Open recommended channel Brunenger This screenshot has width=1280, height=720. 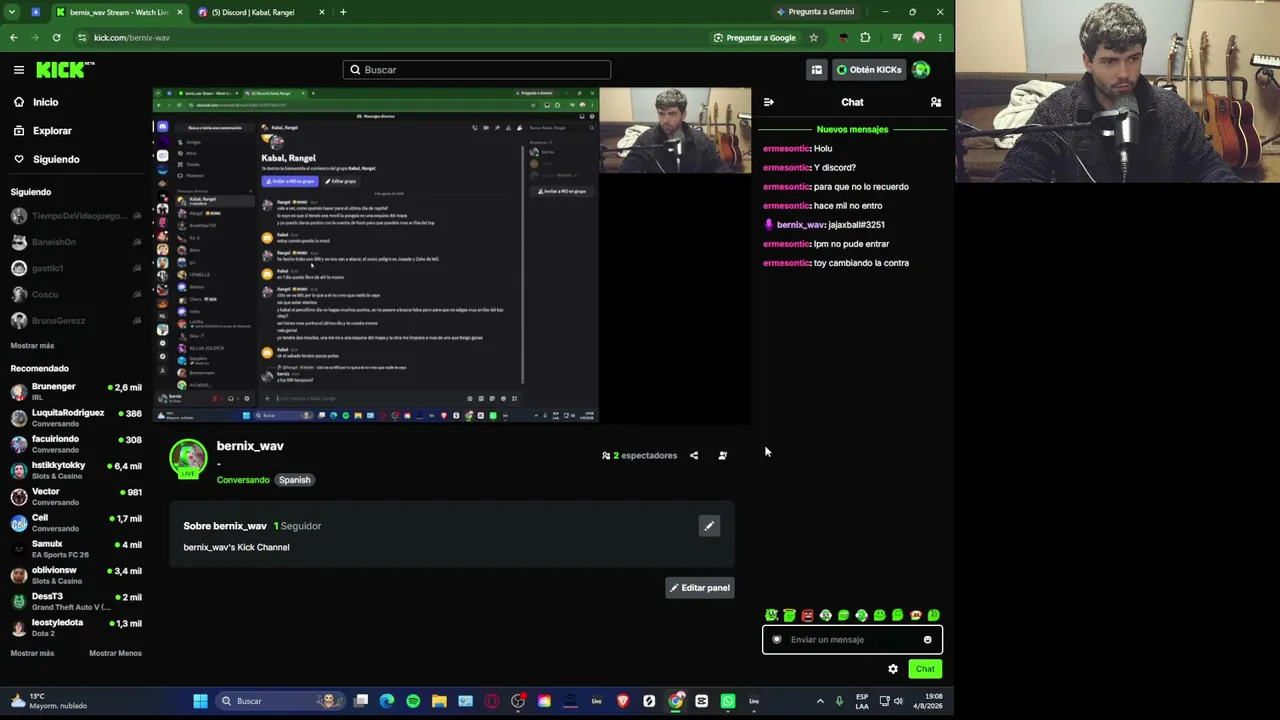tap(76, 392)
